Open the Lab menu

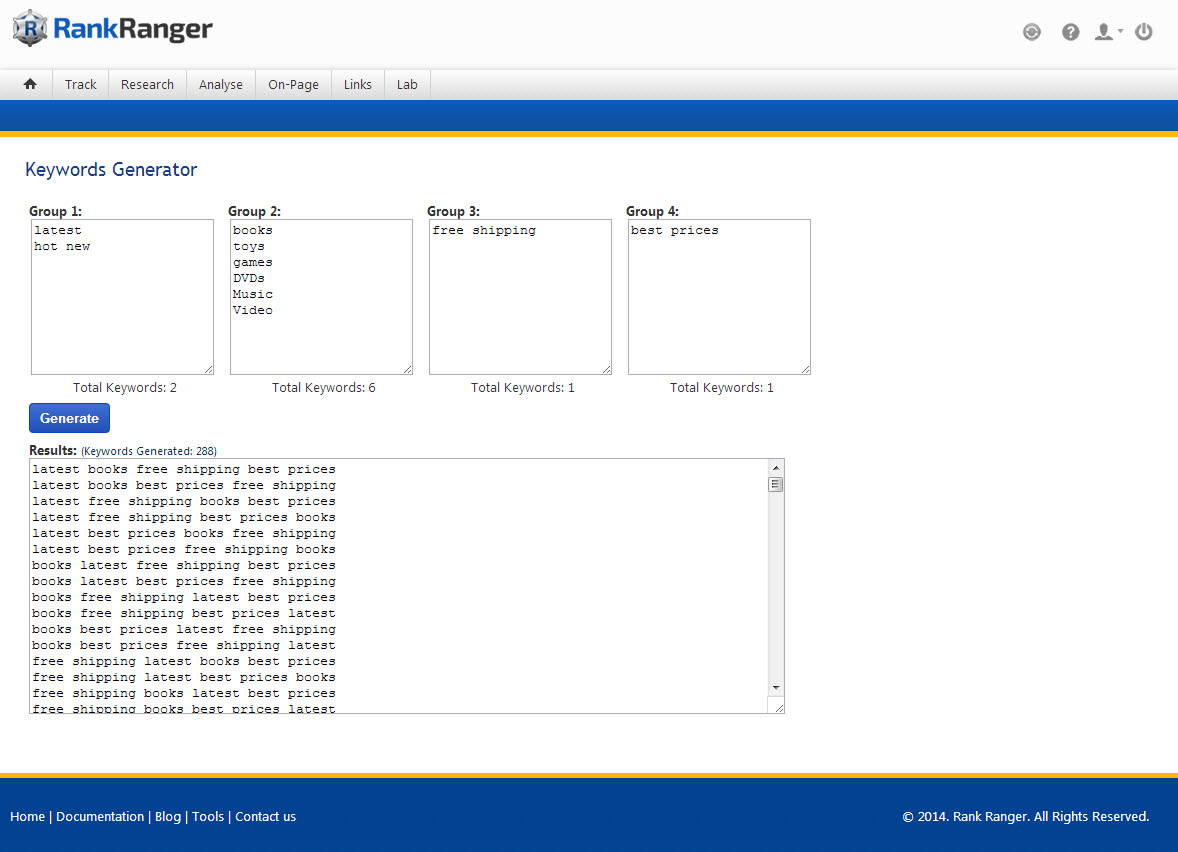pos(407,84)
